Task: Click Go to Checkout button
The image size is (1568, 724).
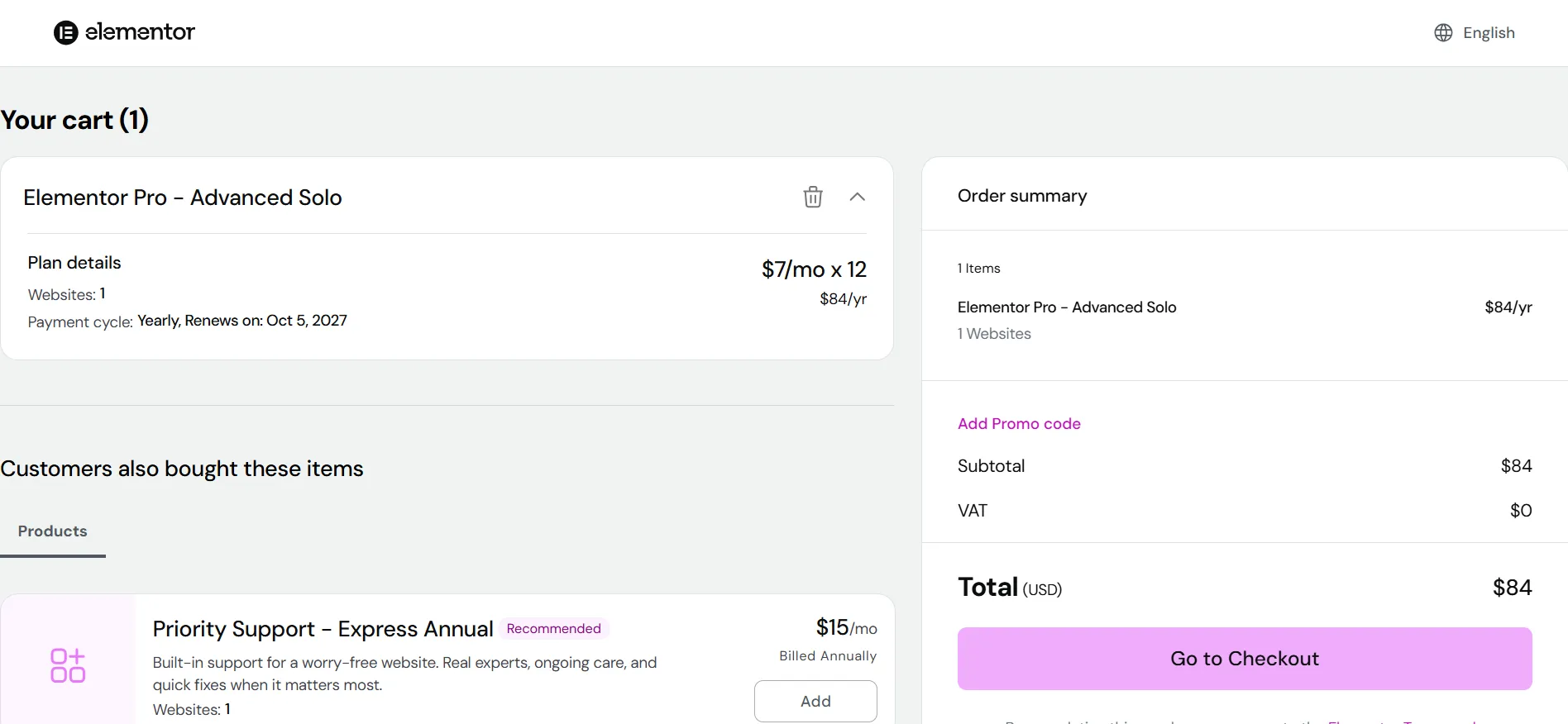Action: coord(1245,659)
